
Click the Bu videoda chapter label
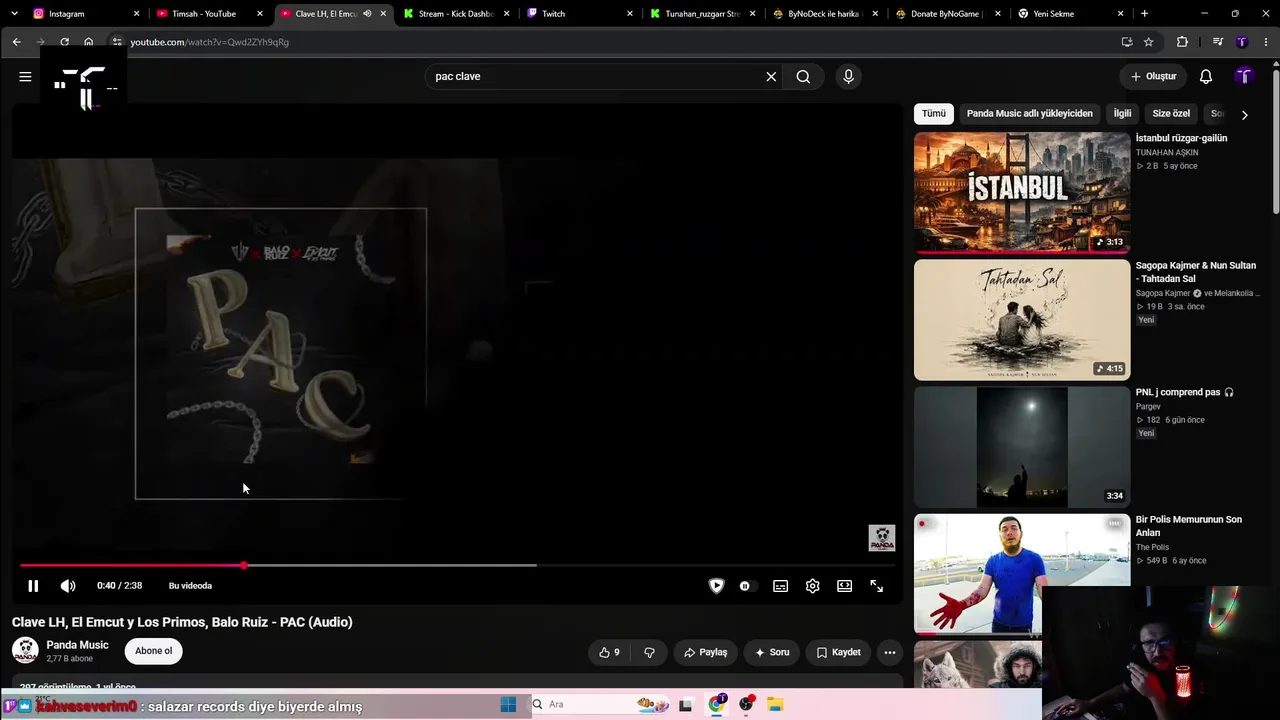(190, 586)
